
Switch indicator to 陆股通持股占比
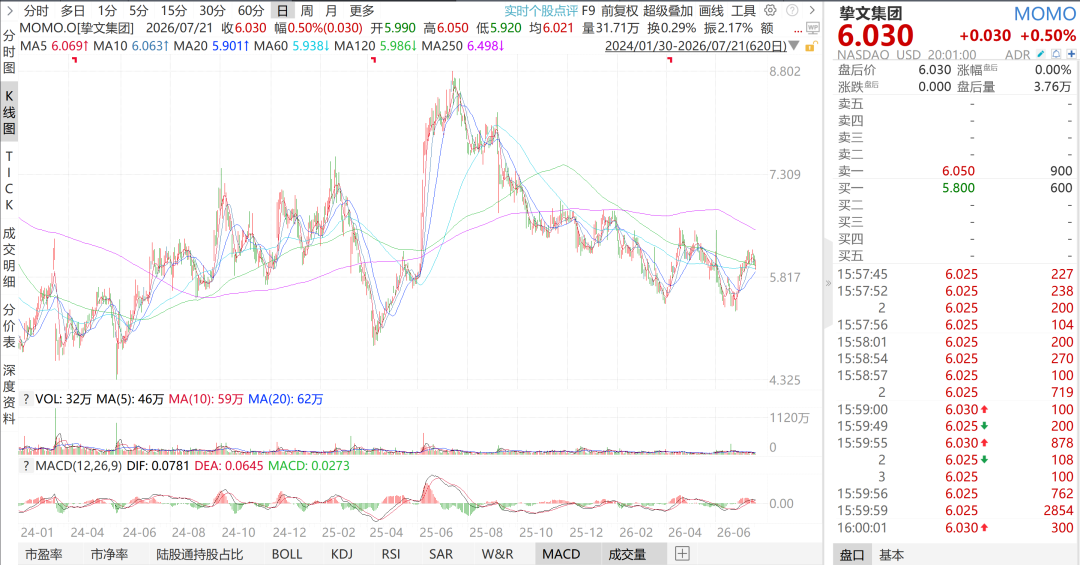[x=200, y=554]
